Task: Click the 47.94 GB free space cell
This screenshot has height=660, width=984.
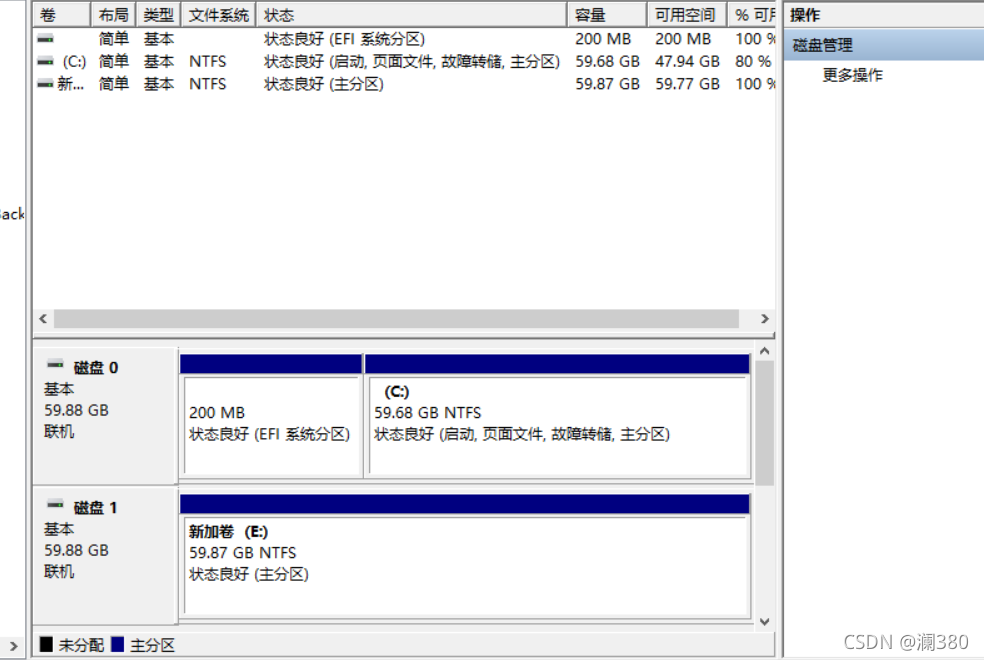Action: [687, 61]
